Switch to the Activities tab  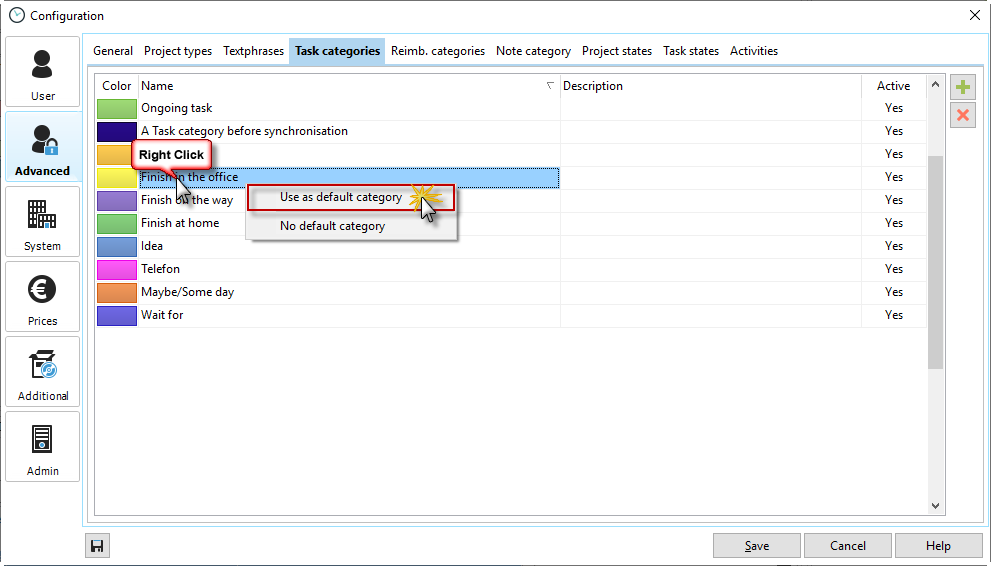(753, 51)
